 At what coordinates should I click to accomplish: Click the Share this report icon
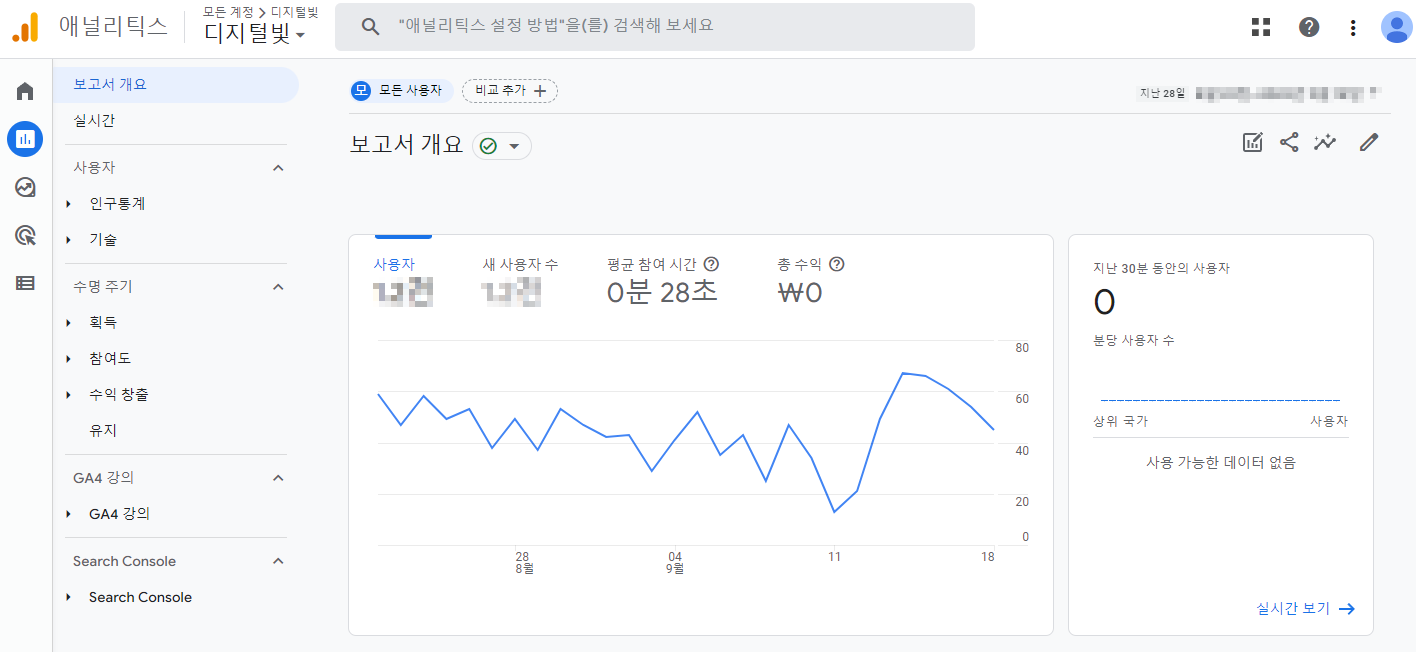click(x=1289, y=142)
